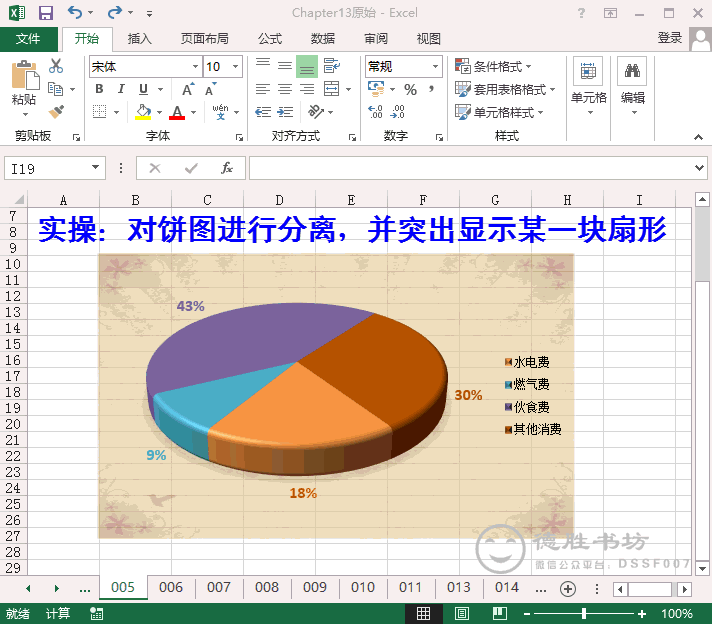Image resolution: width=712 pixels, height=624 pixels.
Task: Open the font size 10 dropdown
Action: coord(236,67)
